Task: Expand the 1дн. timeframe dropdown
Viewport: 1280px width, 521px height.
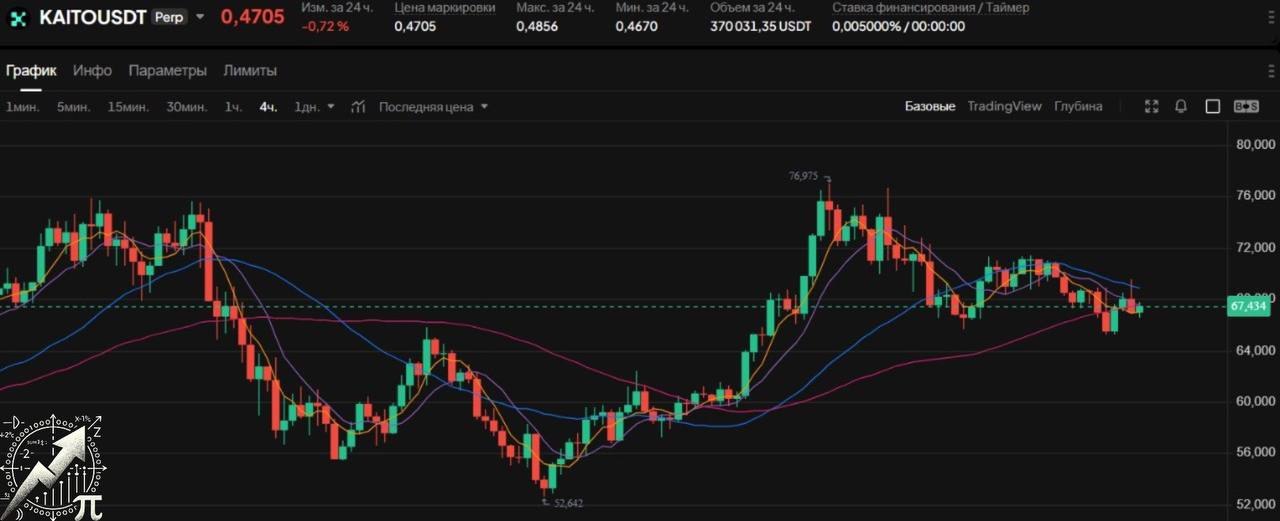Action: [331, 106]
